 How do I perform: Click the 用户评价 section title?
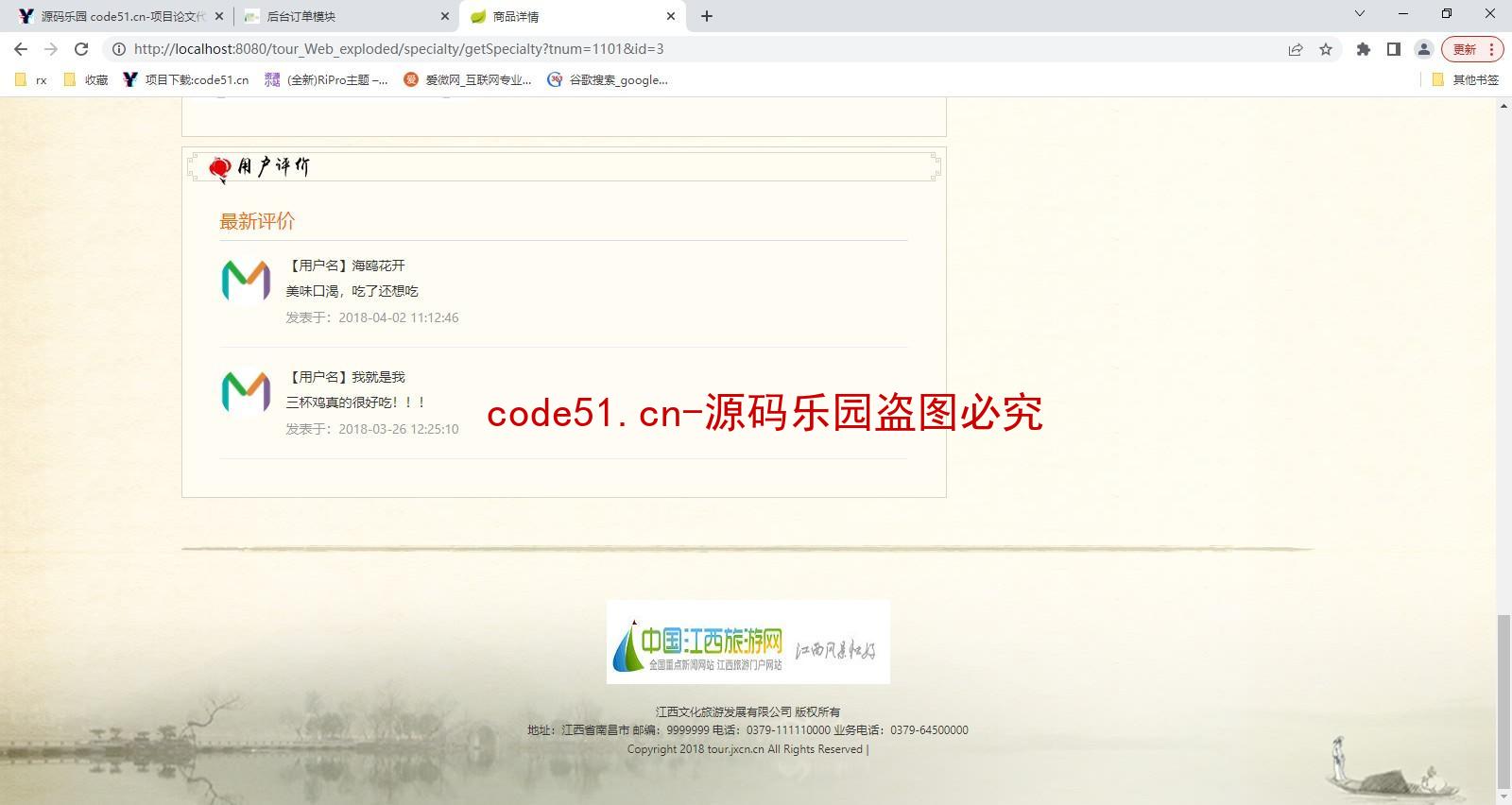pyautogui.click(x=272, y=167)
